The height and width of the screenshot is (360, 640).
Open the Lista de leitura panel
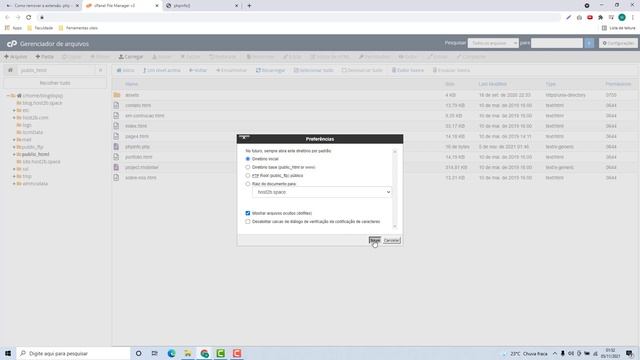pyautogui.click(x=619, y=28)
